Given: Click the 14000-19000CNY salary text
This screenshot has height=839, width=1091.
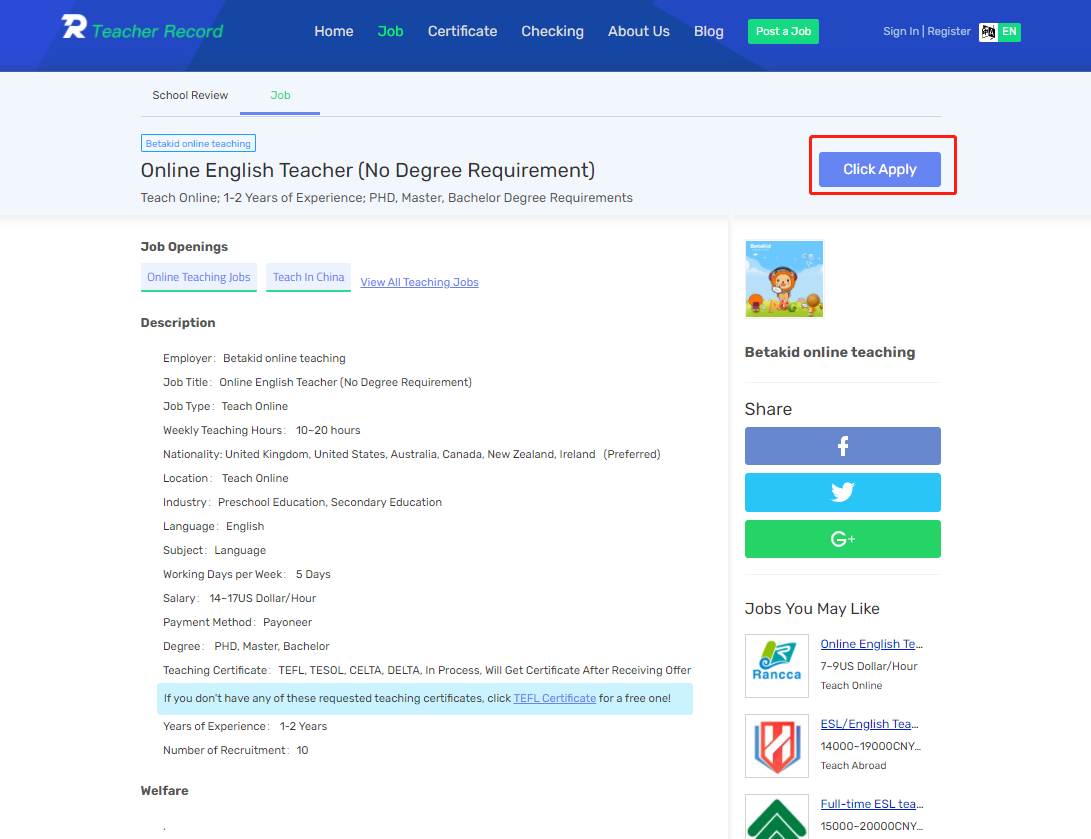Looking at the screenshot, I should coord(870,746).
